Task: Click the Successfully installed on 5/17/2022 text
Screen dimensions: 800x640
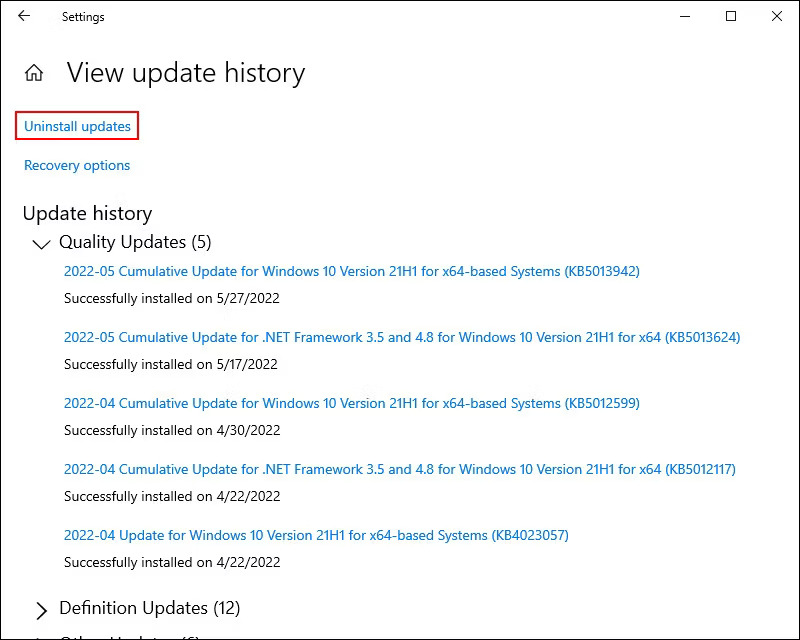Action: point(171,364)
